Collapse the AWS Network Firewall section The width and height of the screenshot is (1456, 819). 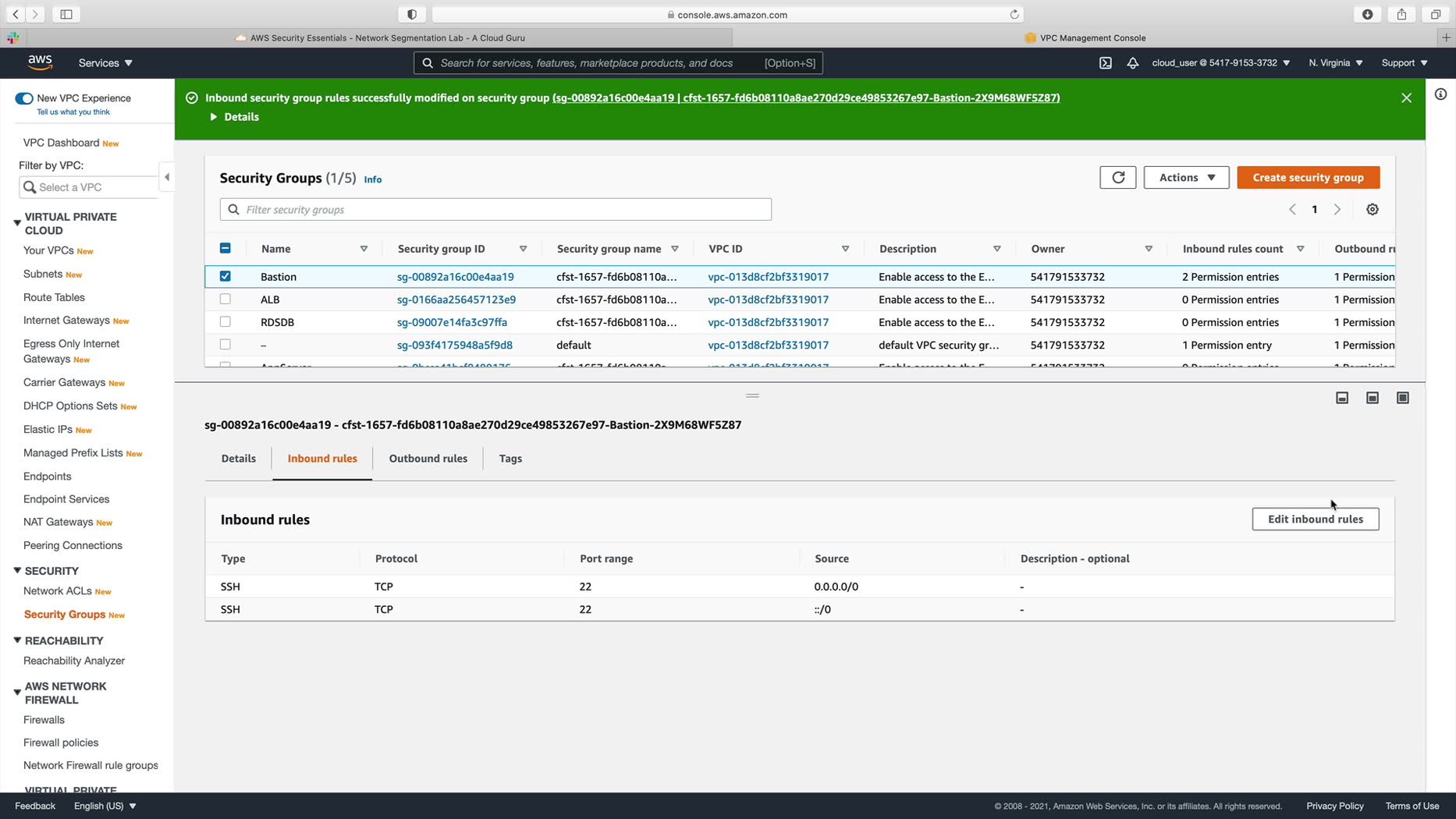[x=17, y=693]
